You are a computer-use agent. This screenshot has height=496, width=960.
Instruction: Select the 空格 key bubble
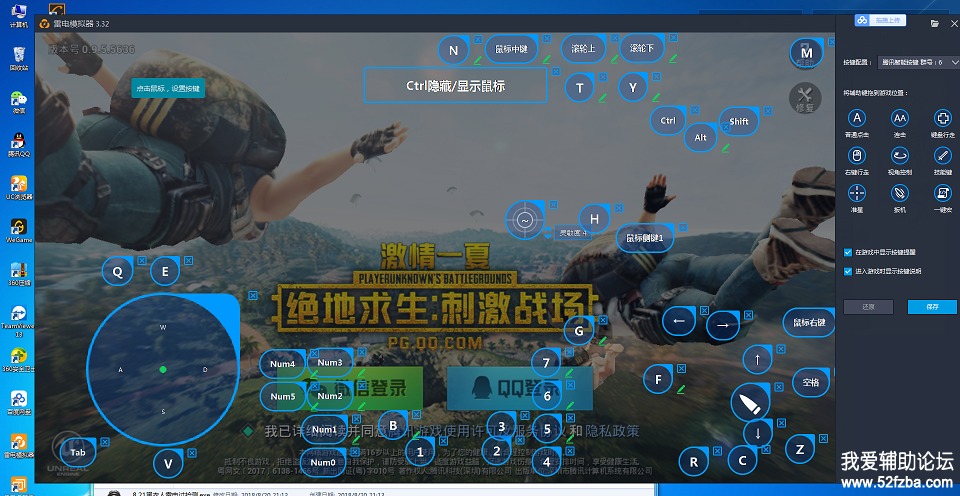(x=811, y=382)
